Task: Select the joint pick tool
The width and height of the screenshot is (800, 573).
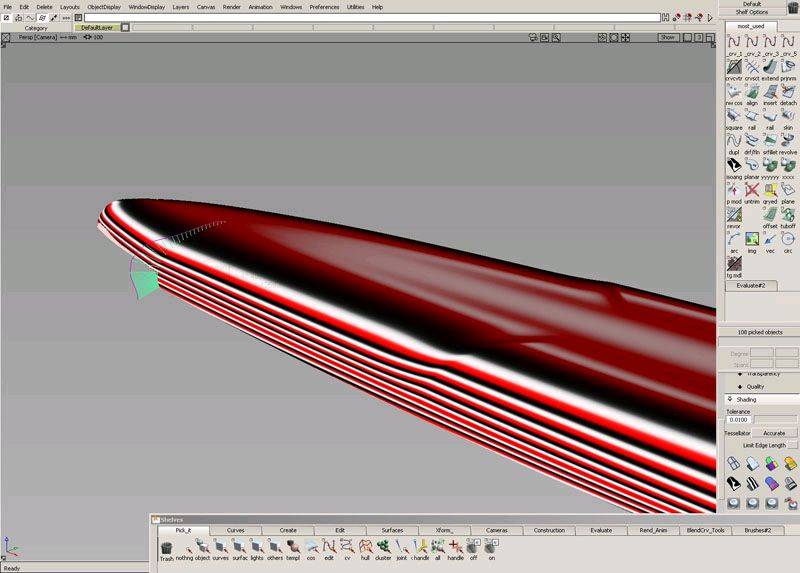Action: 401,548
